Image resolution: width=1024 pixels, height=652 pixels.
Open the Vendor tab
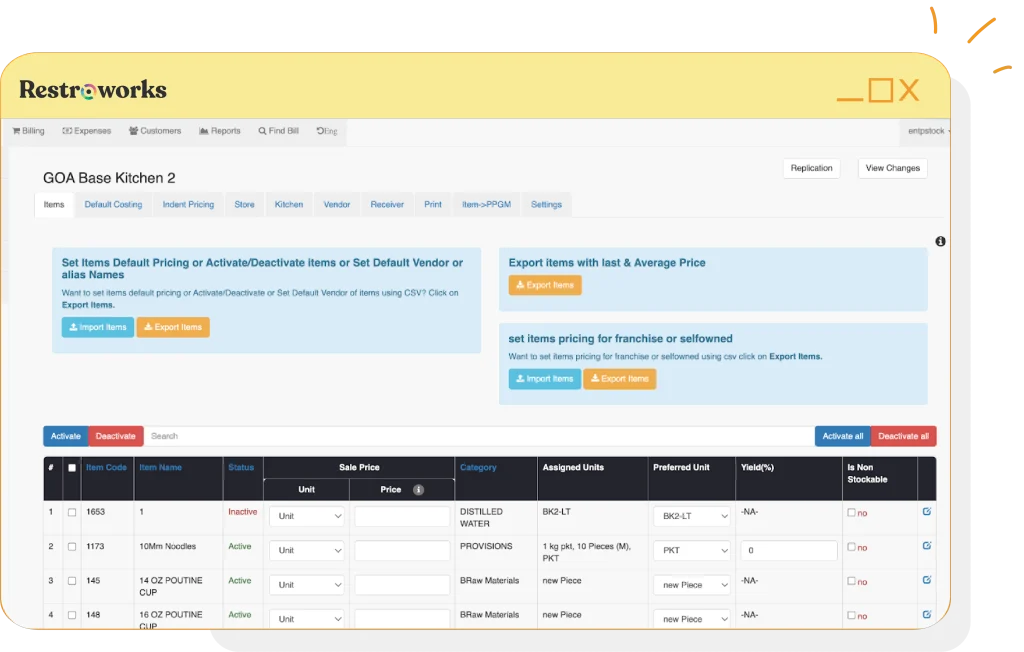coord(337,204)
